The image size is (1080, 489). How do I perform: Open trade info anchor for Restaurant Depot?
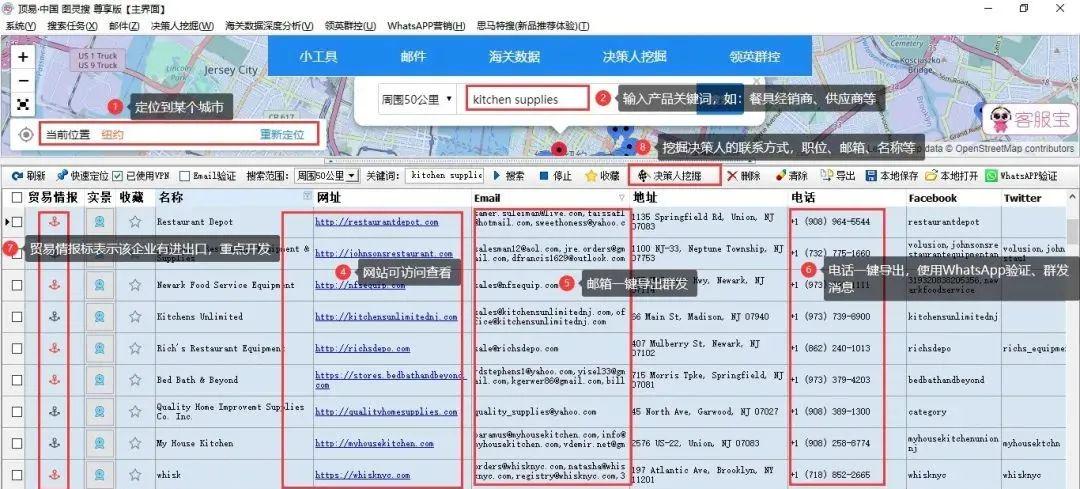pos(54,222)
